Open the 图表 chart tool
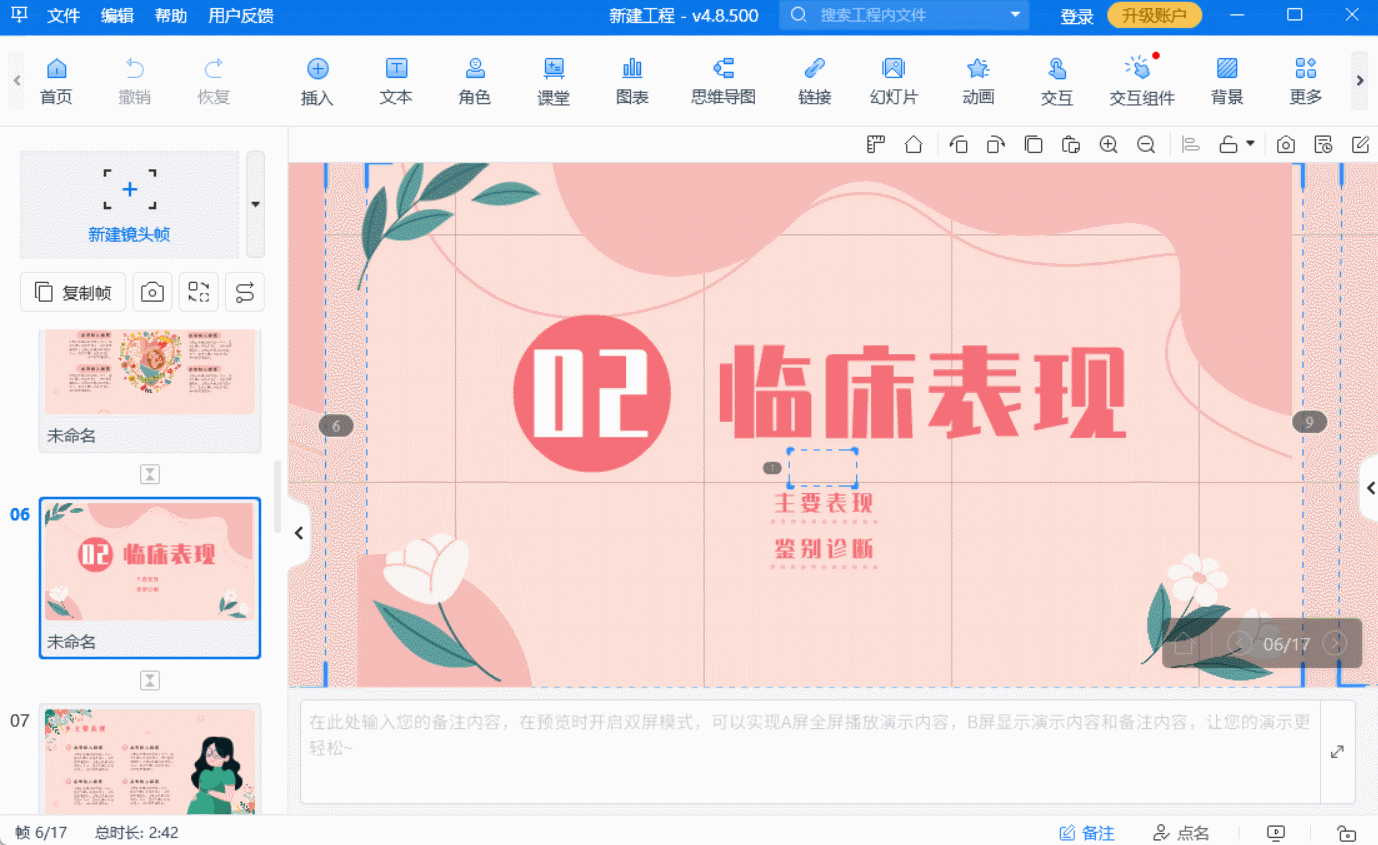The height and width of the screenshot is (845, 1378). tap(632, 80)
